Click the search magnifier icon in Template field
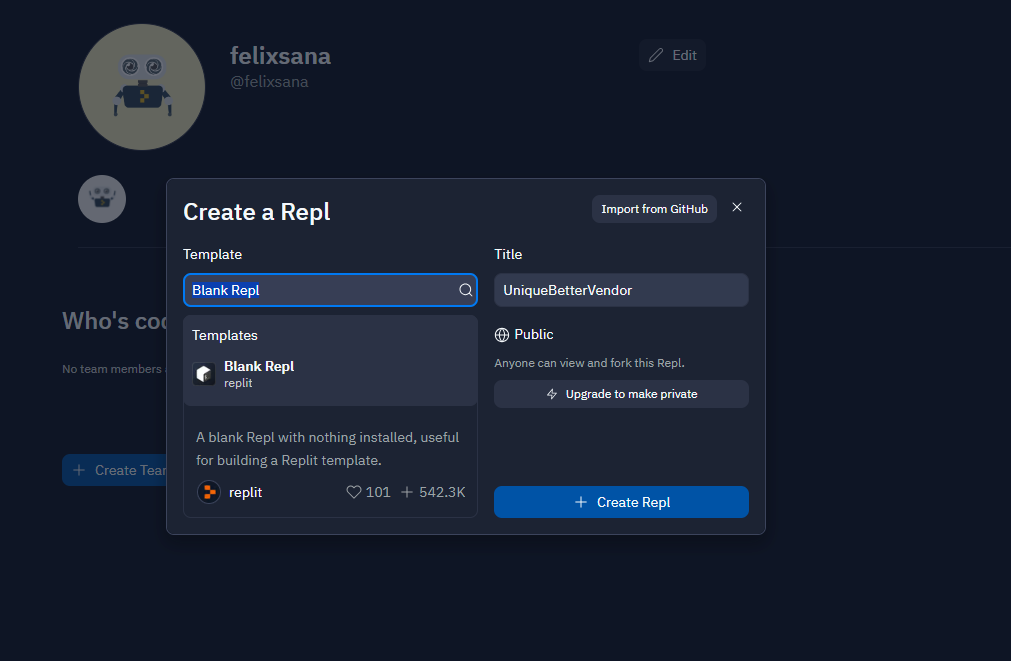The height and width of the screenshot is (661, 1011). 466,290
